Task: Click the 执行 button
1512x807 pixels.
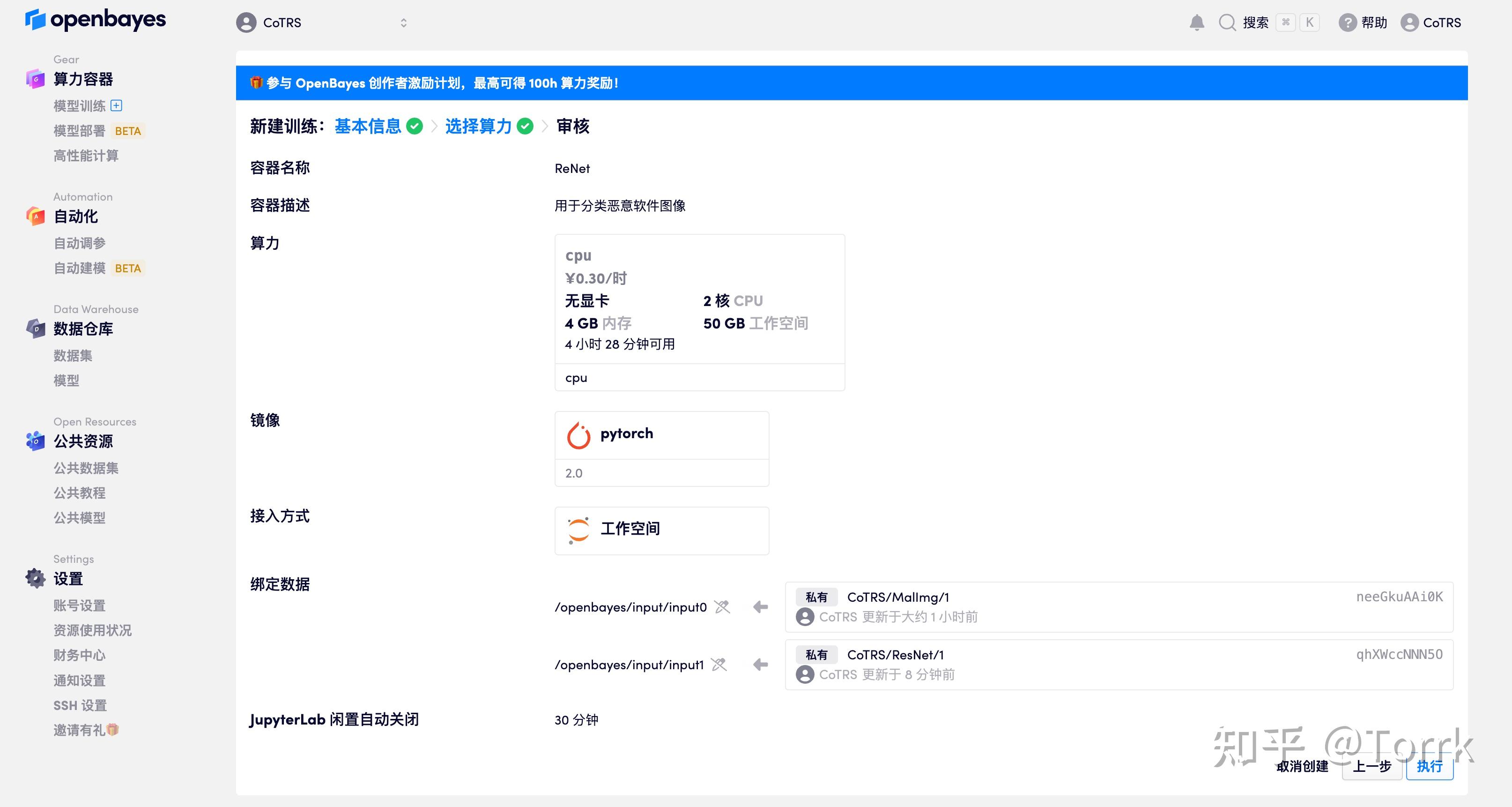Action: pos(1430,767)
